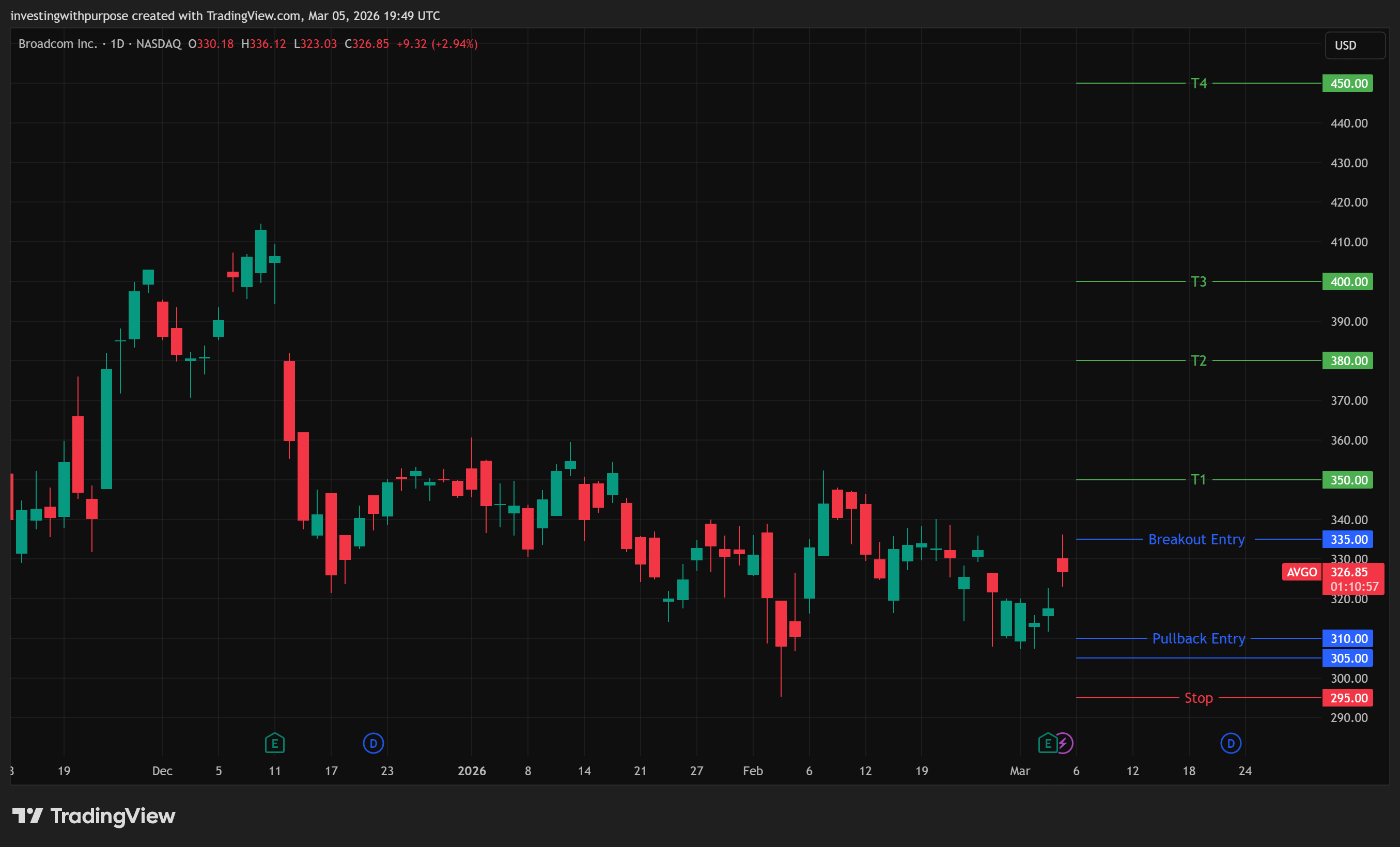Click the 2026 label on time axis

tap(472, 771)
